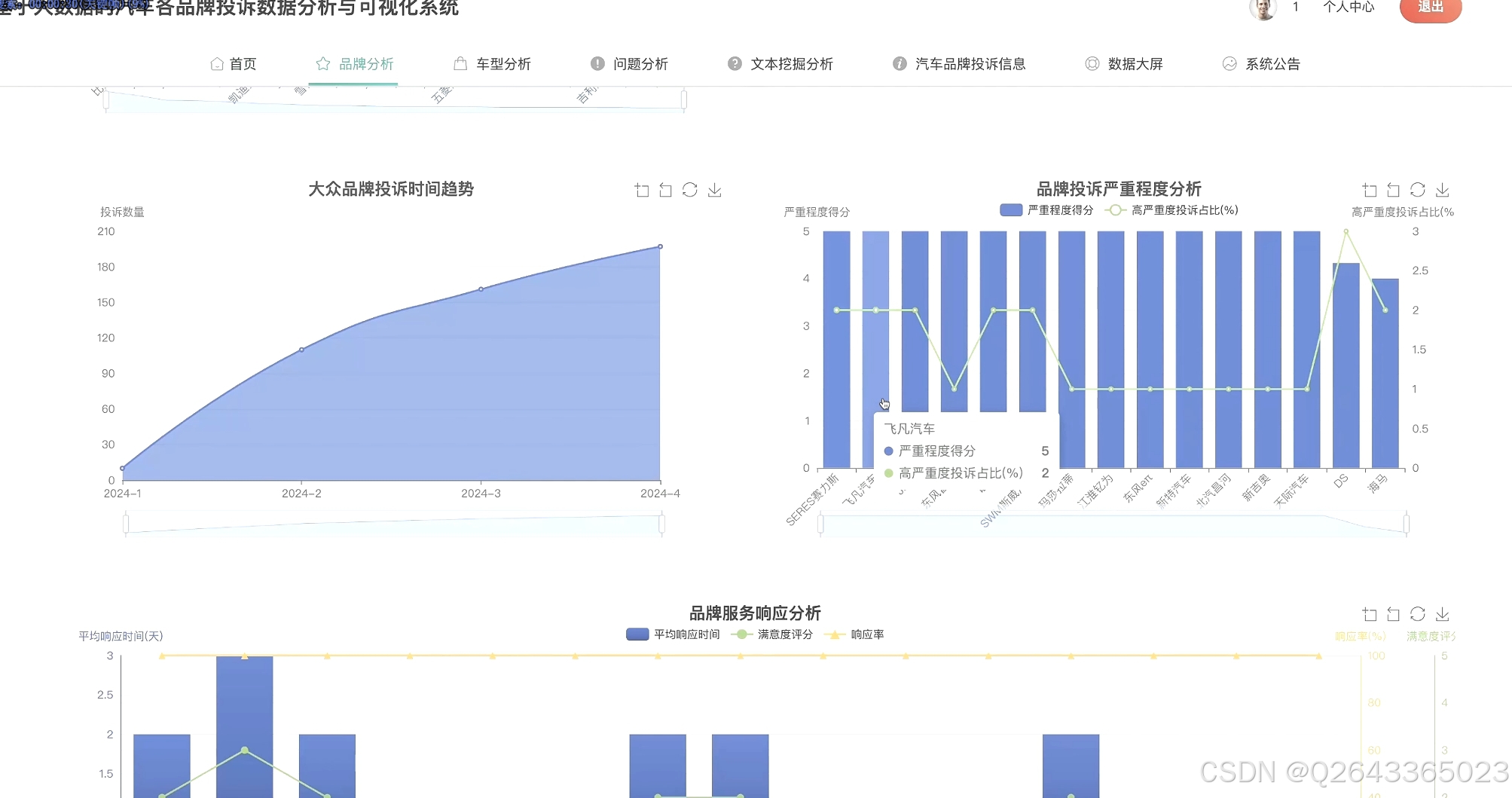Open the 数据大屏 page
Screen dimensions: 1512x798
click(1124, 64)
